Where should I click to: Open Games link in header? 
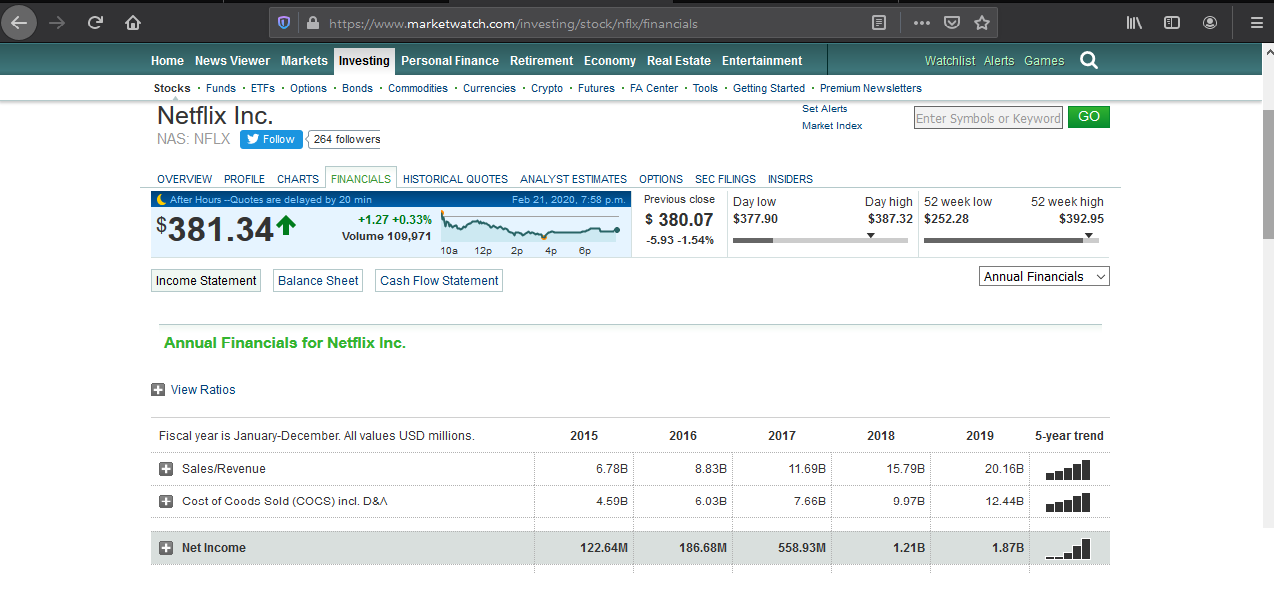click(x=1044, y=61)
